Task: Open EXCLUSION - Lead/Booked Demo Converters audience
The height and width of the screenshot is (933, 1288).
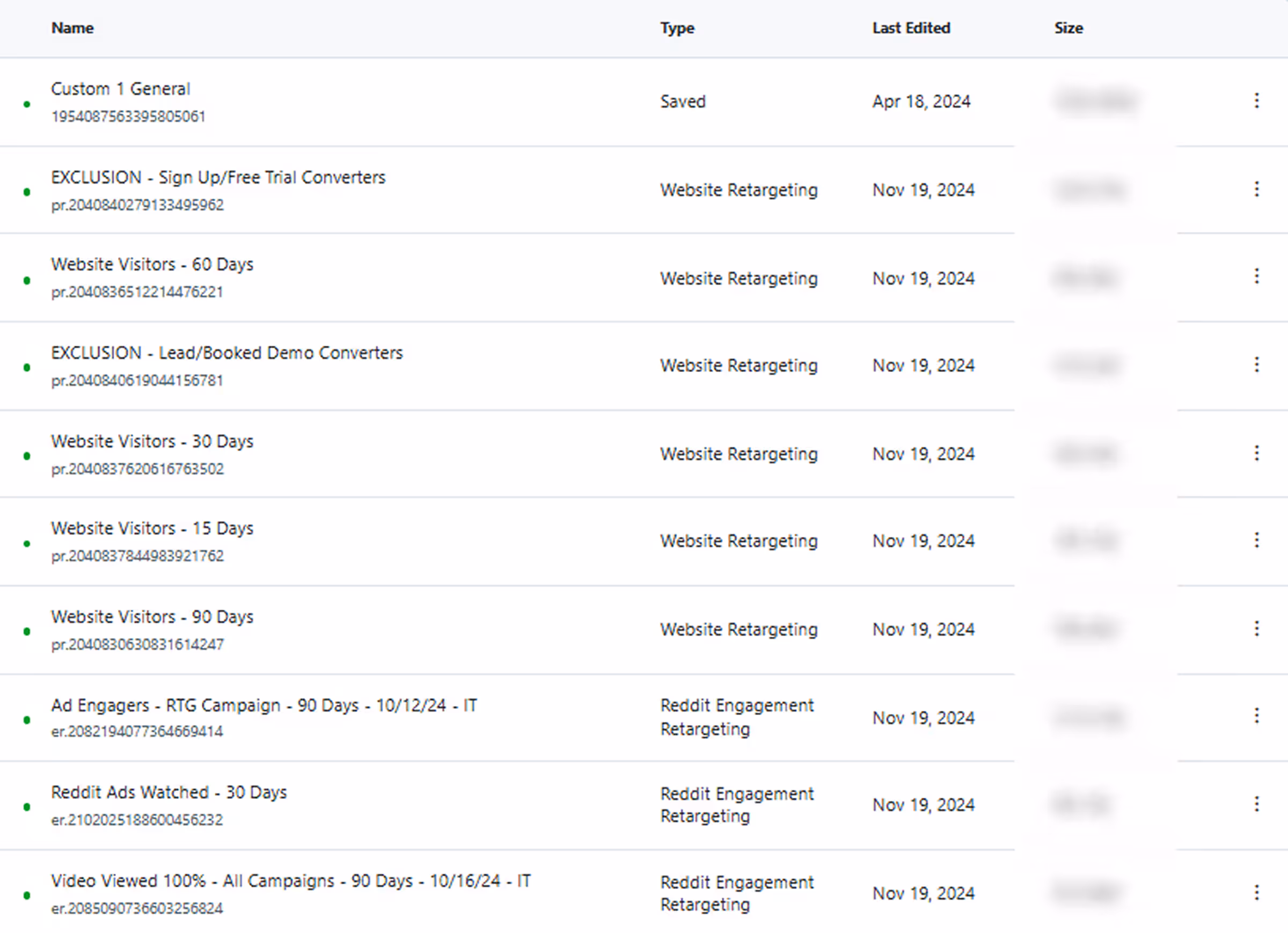Action: 227,352
